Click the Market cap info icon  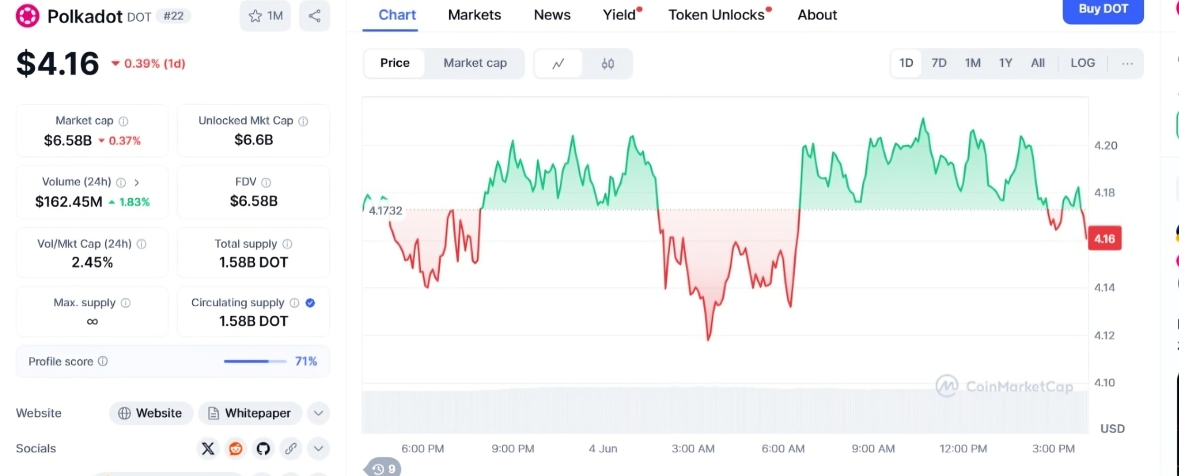pyautogui.click(x=123, y=121)
